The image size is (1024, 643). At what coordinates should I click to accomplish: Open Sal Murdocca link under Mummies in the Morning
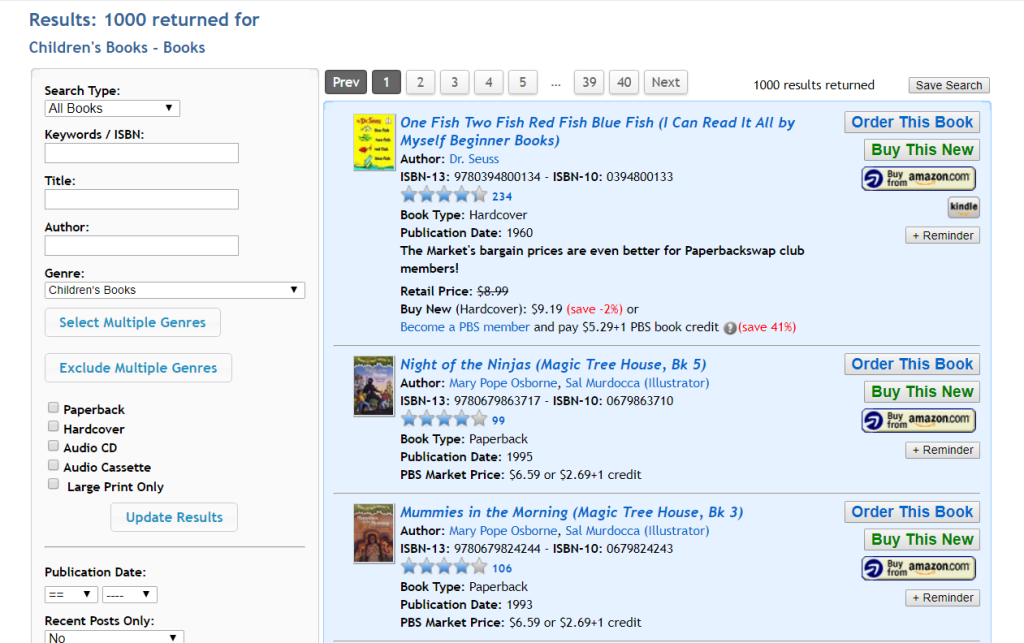pos(637,531)
